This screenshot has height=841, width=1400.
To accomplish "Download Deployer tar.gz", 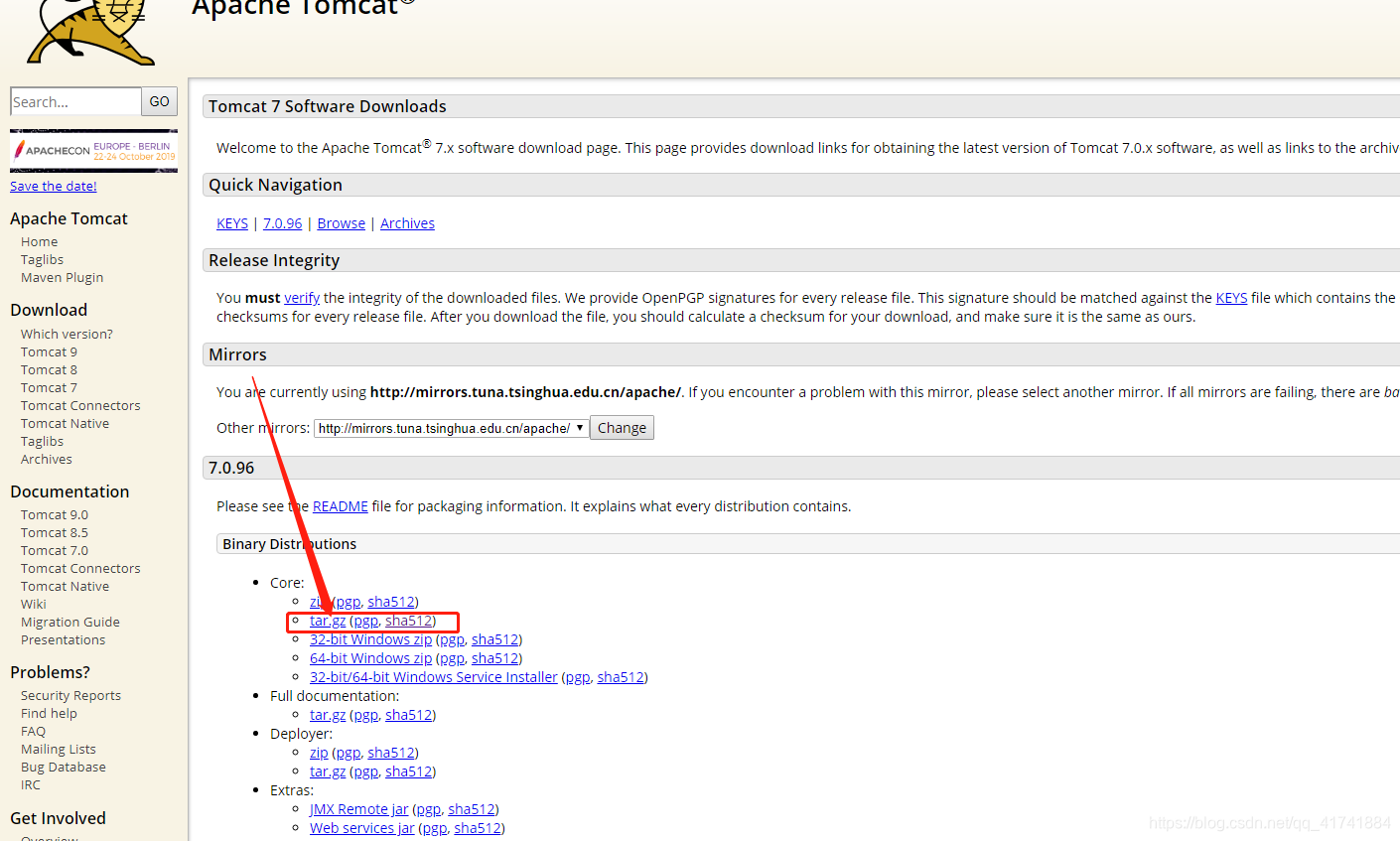I will click(x=328, y=771).
